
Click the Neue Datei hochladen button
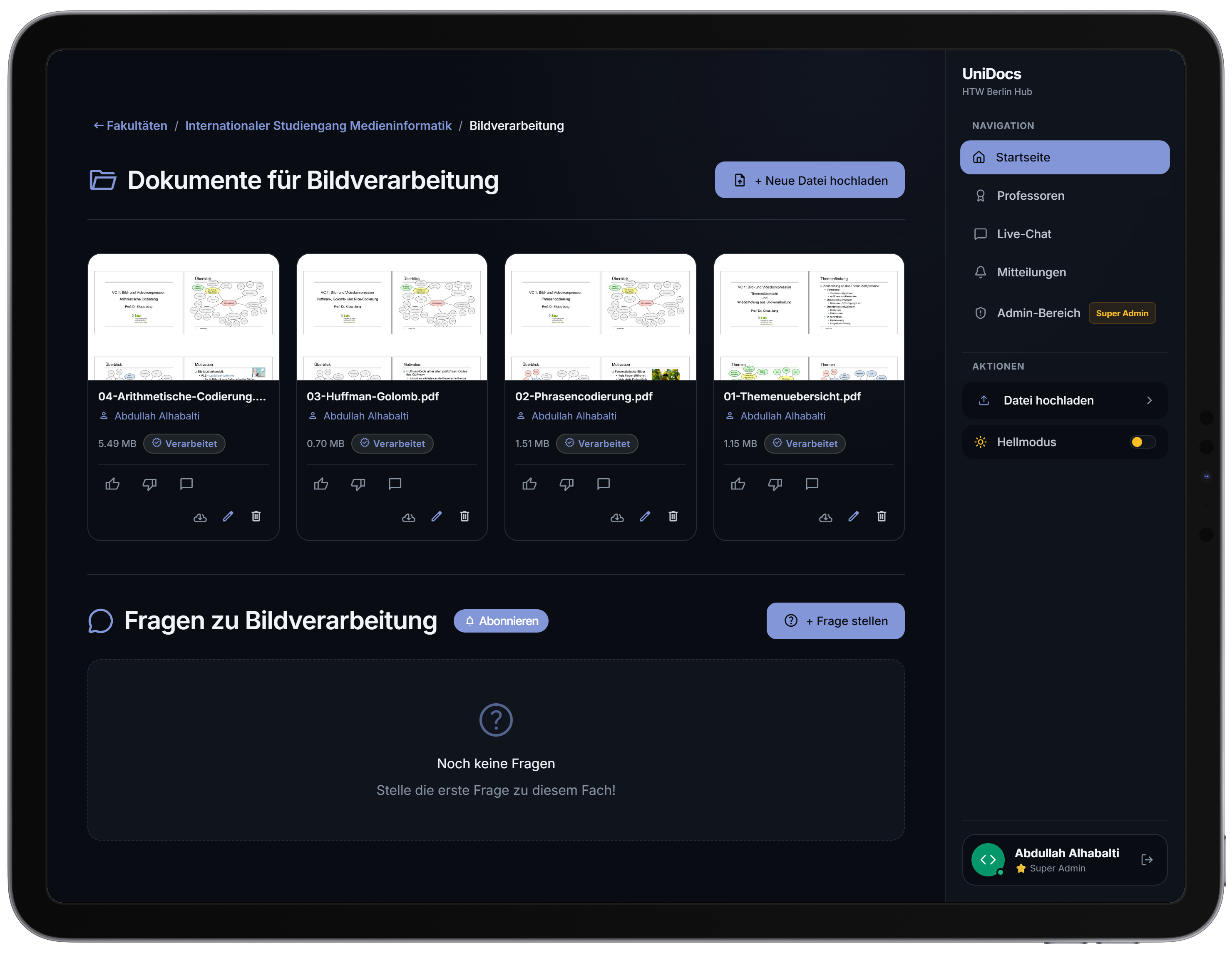[810, 181]
